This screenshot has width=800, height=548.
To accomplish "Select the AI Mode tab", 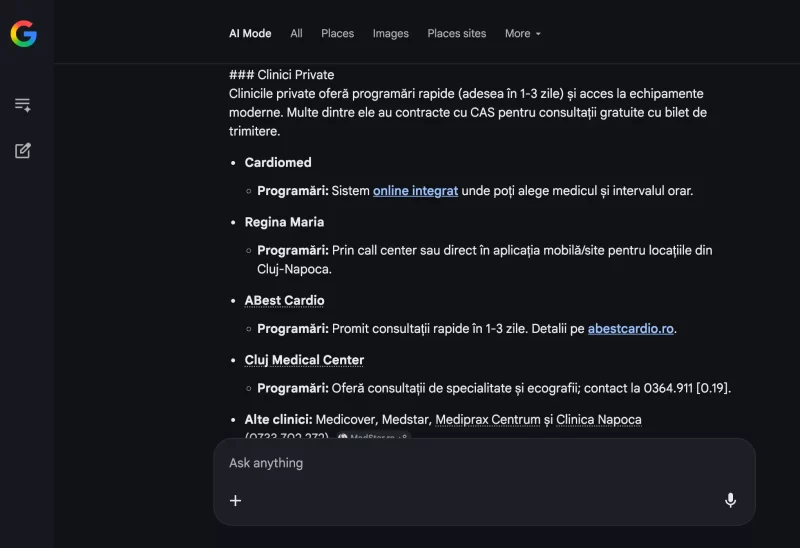I will coord(250,34).
